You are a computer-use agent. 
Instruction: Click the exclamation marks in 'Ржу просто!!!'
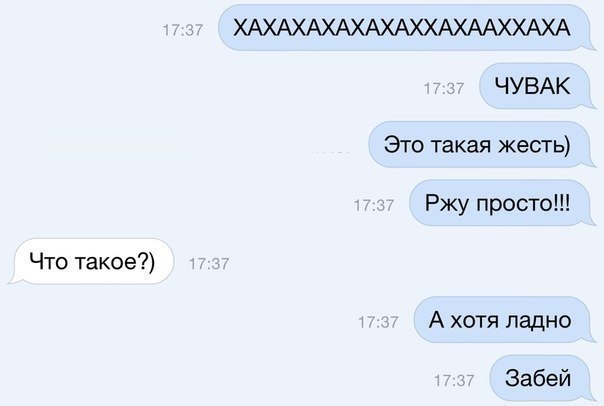[561, 203]
